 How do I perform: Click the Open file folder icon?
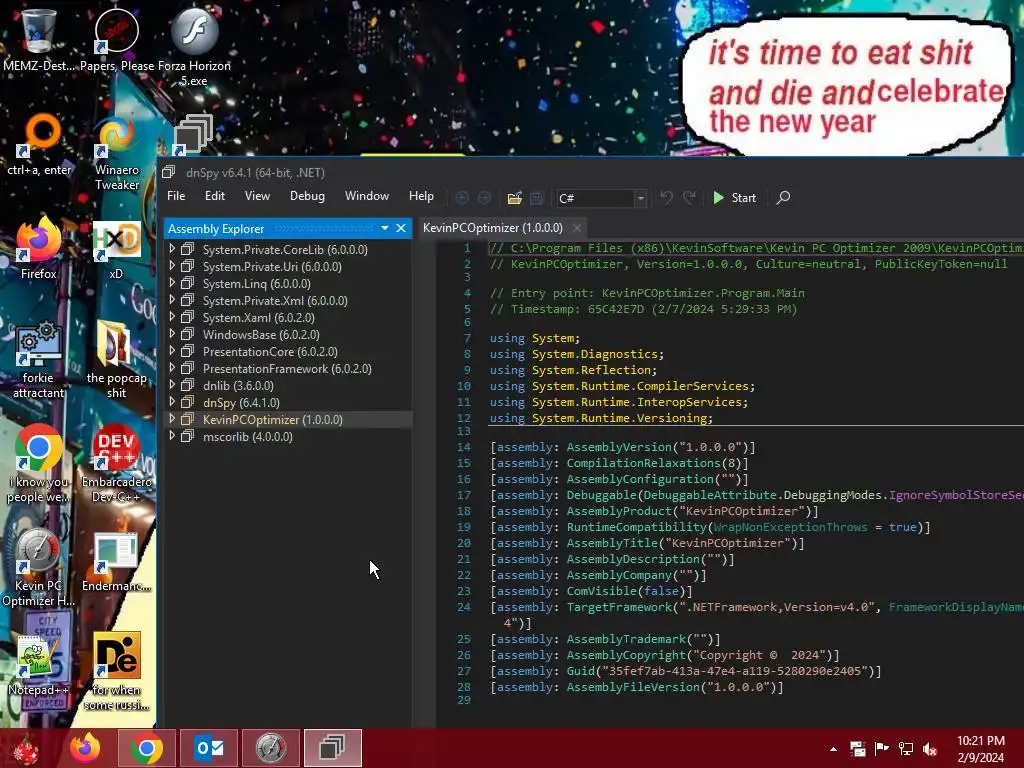coord(515,198)
